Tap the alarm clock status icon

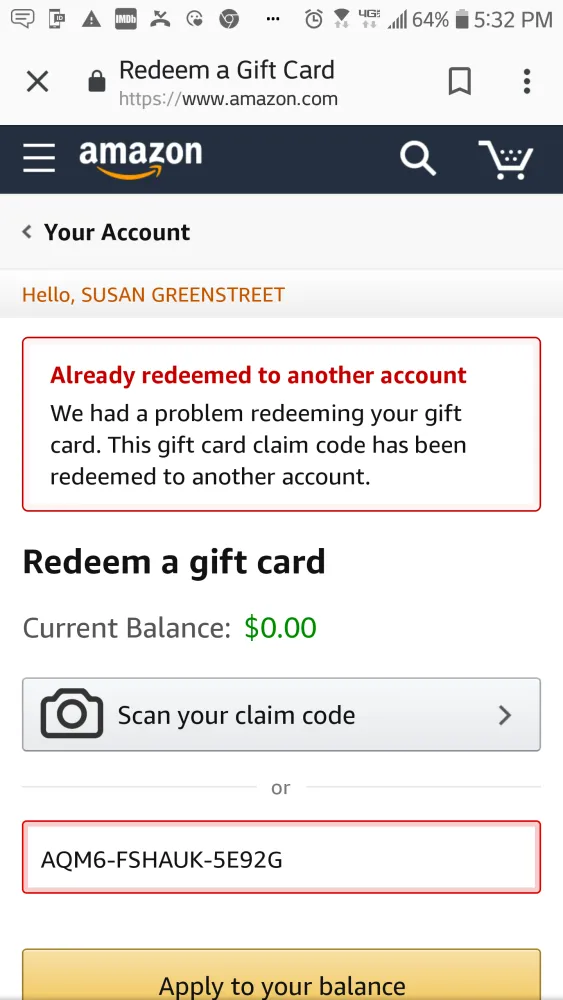click(313, 19)
